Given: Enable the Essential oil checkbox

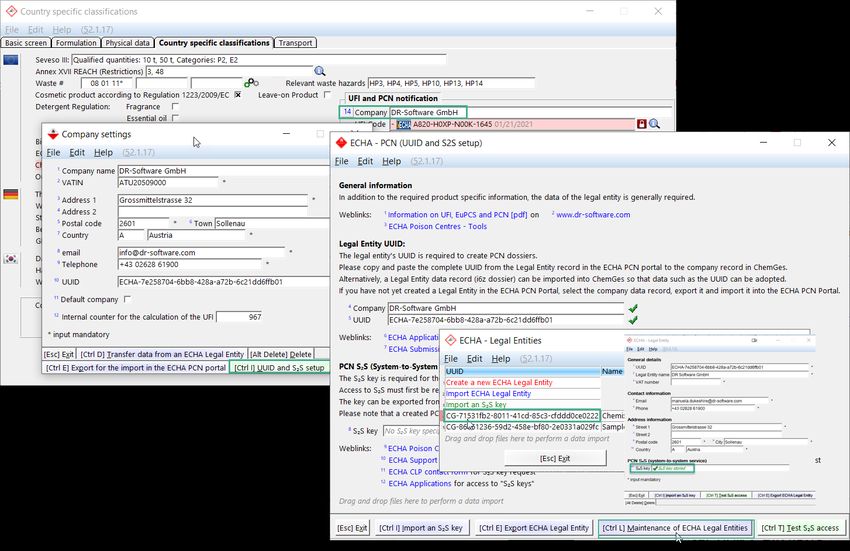Looking at the screenshot, I should coord(175,118).
